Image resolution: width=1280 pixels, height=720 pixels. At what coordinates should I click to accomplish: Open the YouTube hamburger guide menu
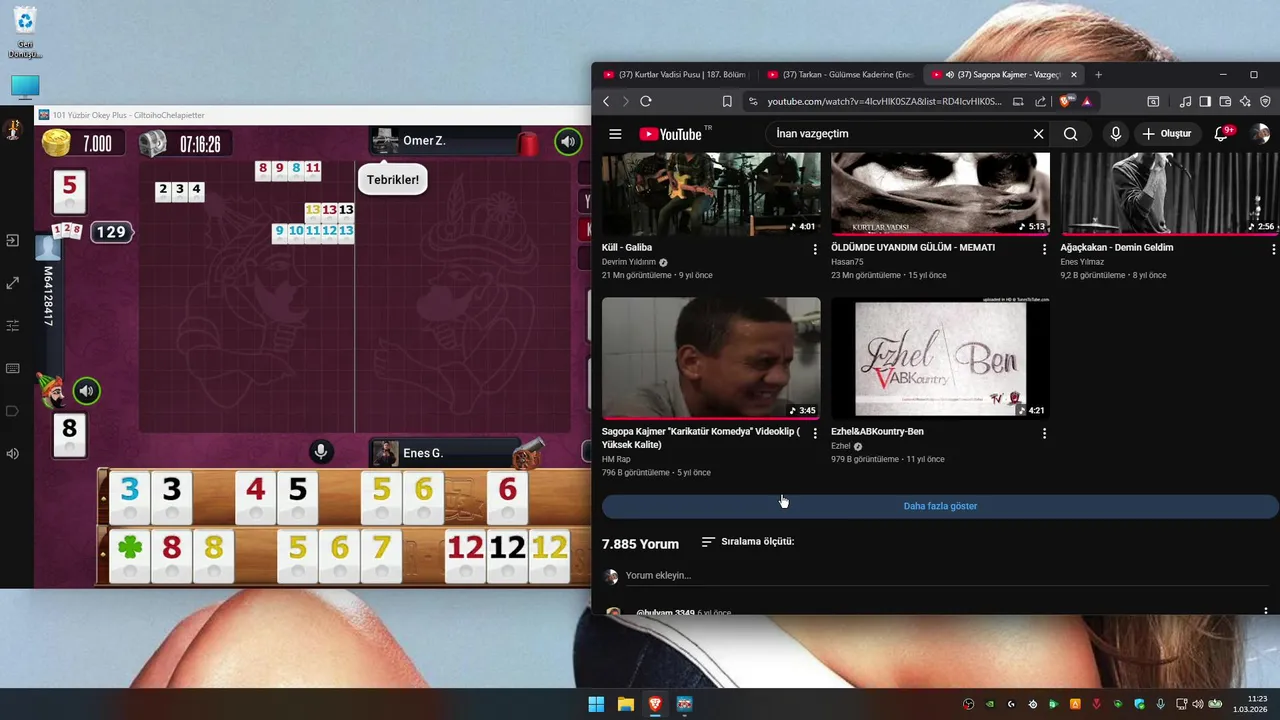click(x=615, y=134)
